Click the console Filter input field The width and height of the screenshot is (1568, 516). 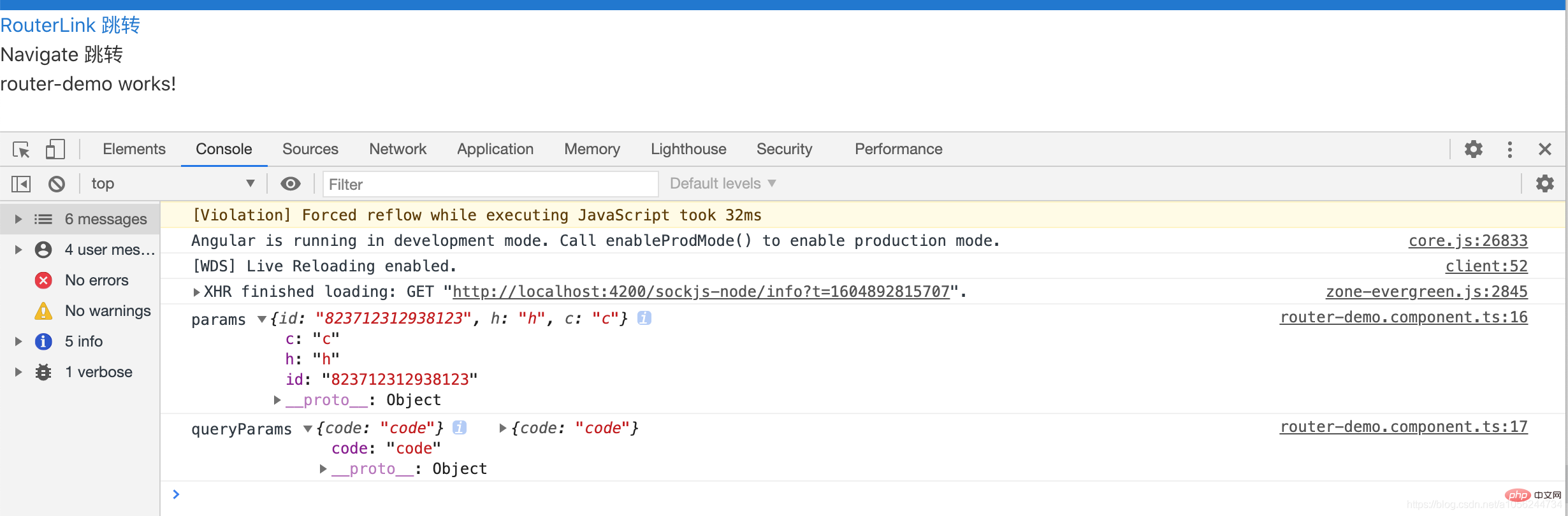[x=490, y=184]
